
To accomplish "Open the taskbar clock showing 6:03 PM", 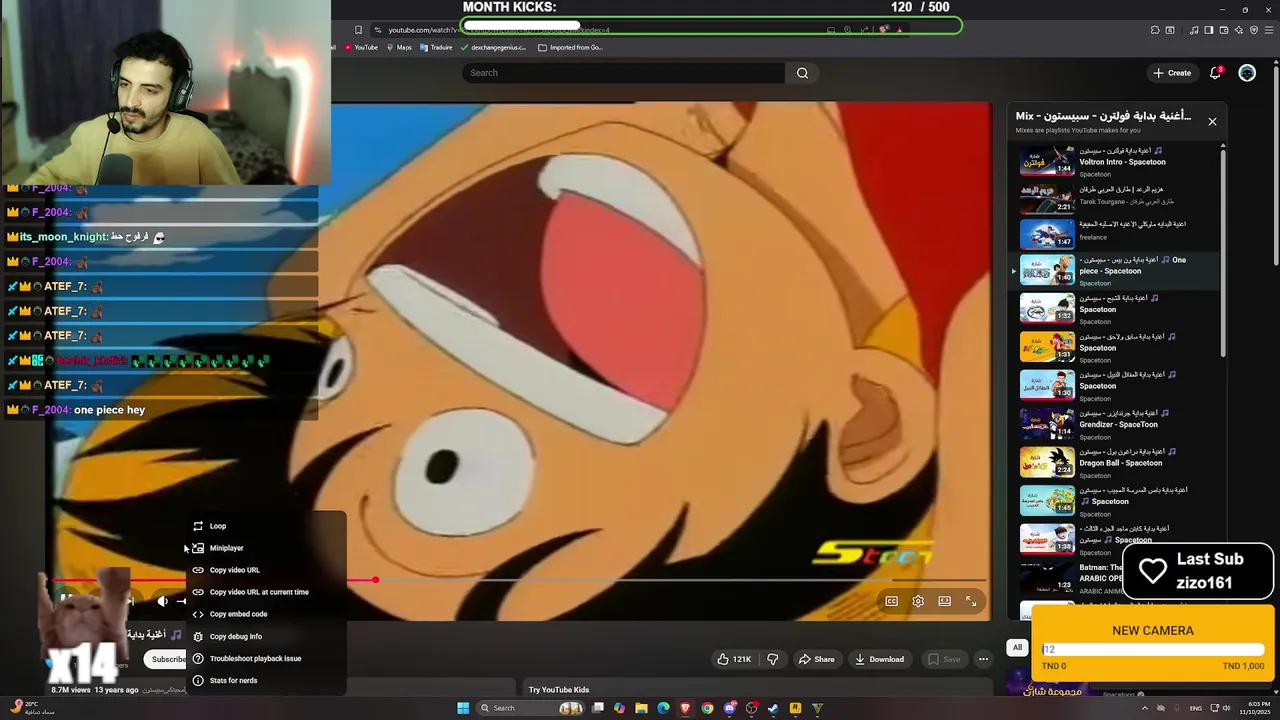I will click(x=1257, y=708).
